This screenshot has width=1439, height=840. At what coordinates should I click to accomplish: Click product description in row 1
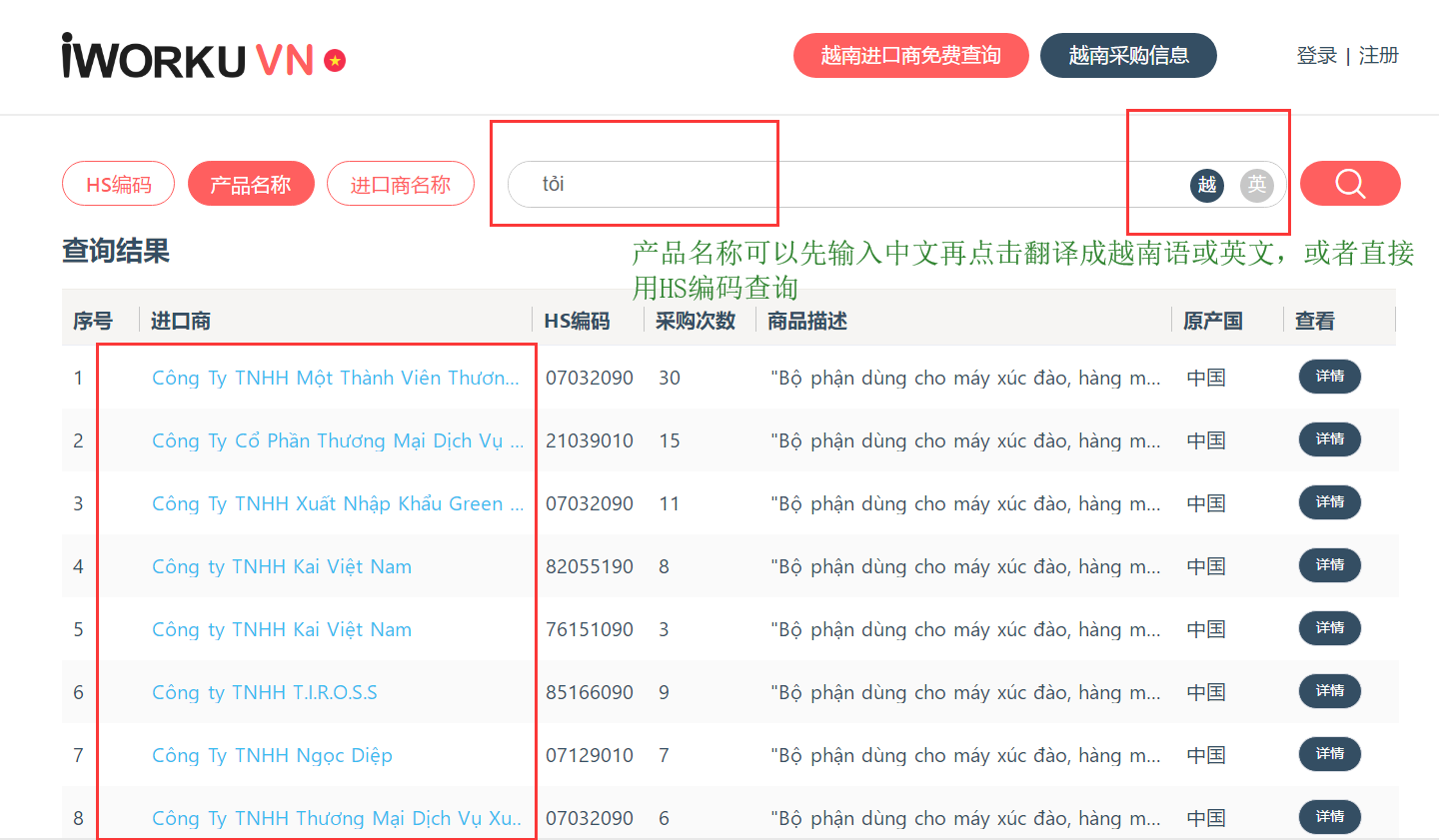tap(965, 378)
